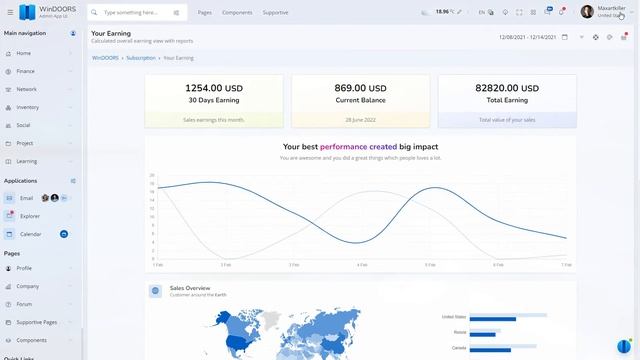Expand the Social submenu arrow
This screenshot has height=360, width=640.
click(70, 125)
